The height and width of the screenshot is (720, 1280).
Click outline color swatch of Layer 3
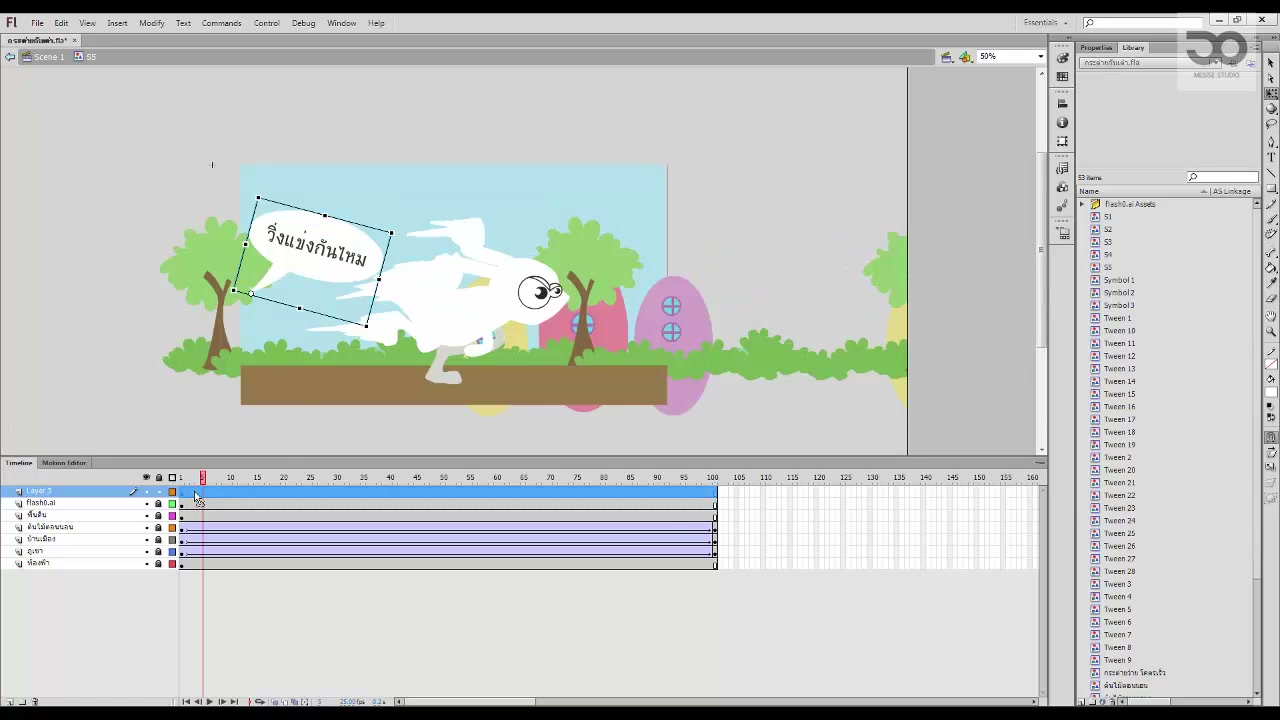pos(172,491)
